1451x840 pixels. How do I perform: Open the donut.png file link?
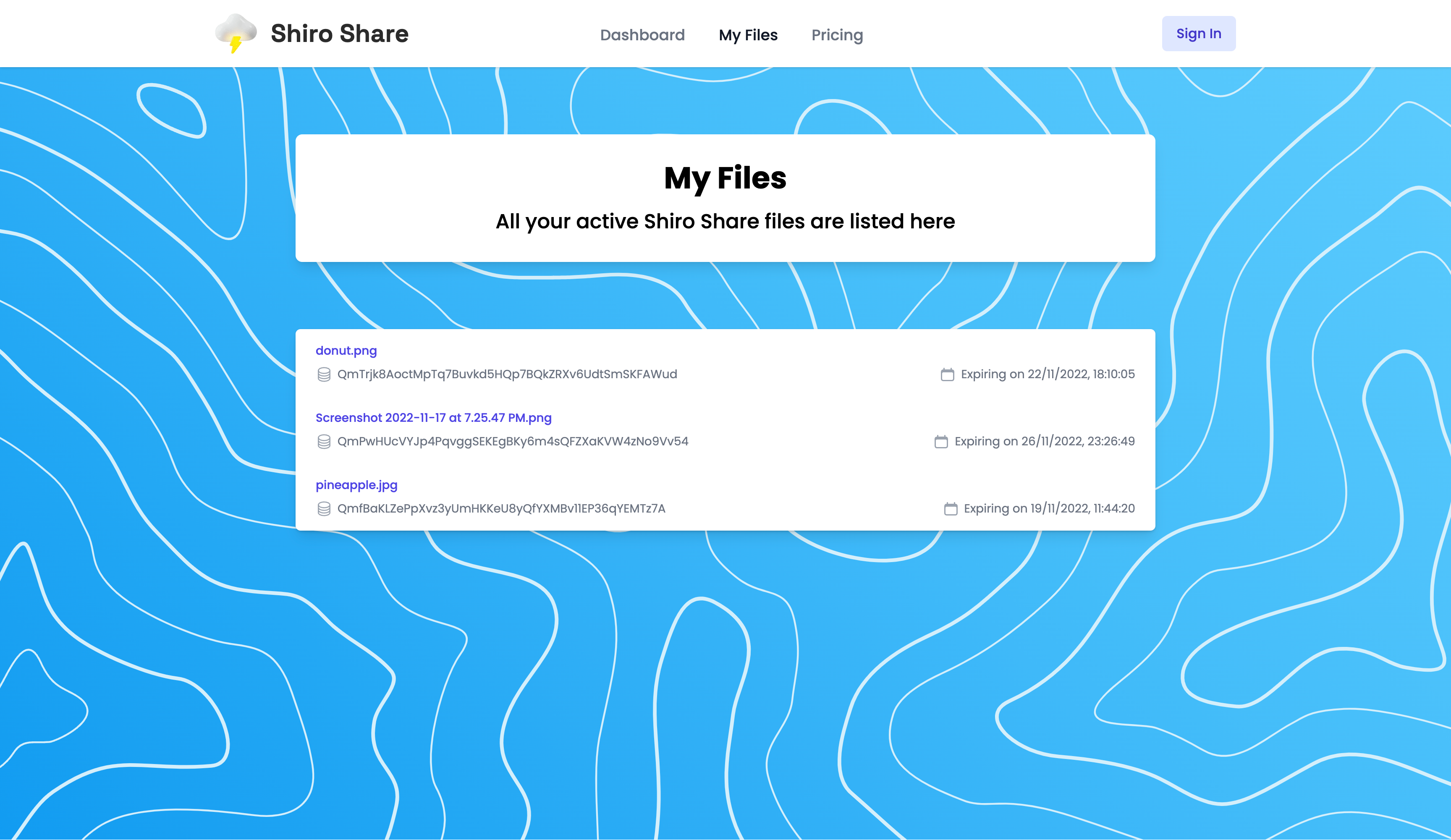346,351
